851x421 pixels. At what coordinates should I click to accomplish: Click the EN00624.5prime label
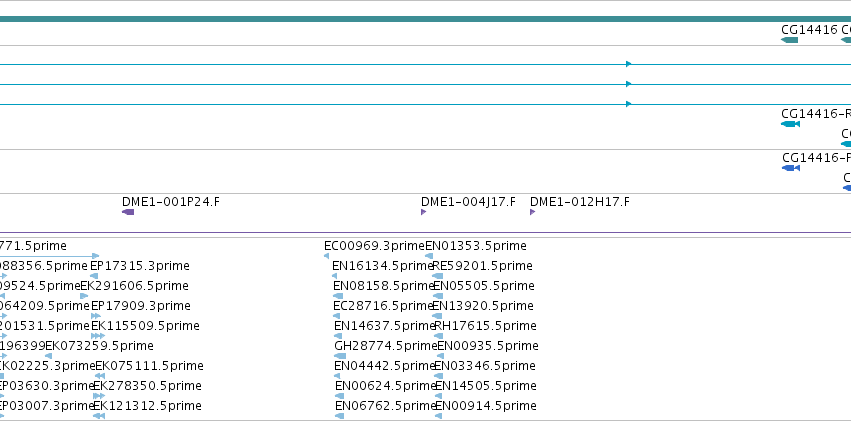pos(386,386)
